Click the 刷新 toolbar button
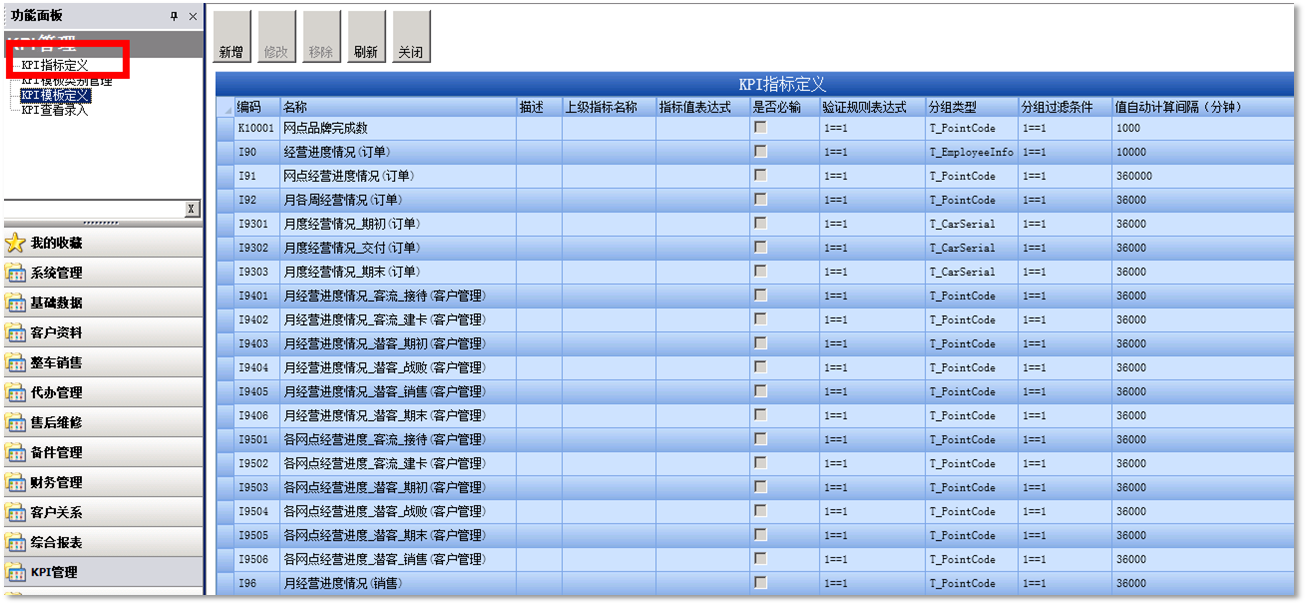 (x=365, y=37)
